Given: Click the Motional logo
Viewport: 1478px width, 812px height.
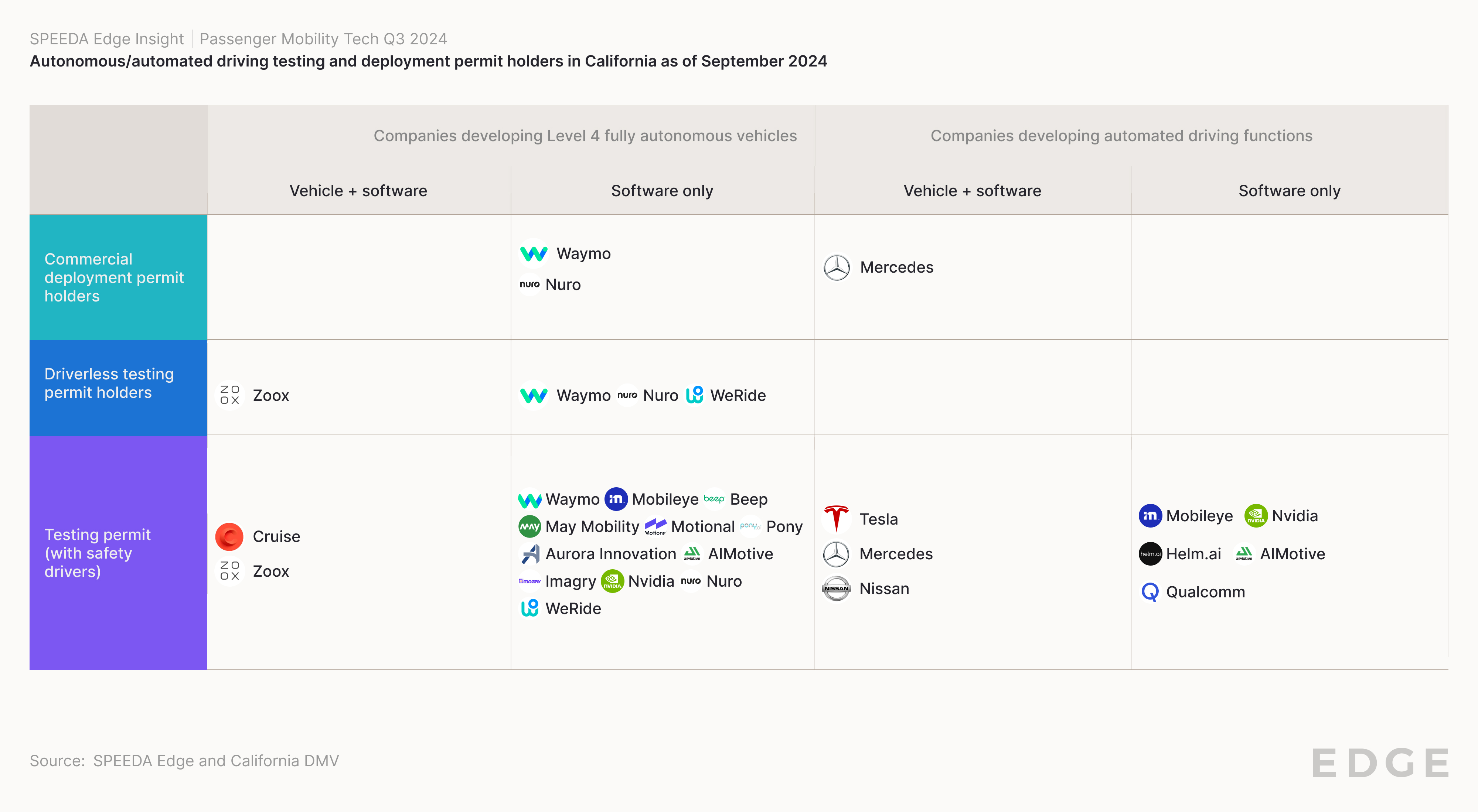Looking at the screenshot, I should [655, 526].
